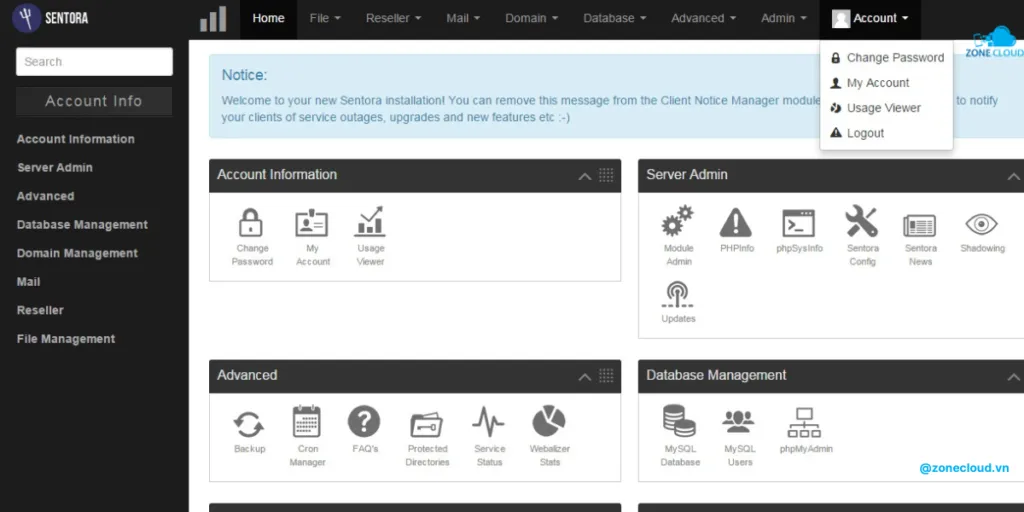1024x512 pixels.
Task: Click the bar chart stats icon
Action: (213, 20)
